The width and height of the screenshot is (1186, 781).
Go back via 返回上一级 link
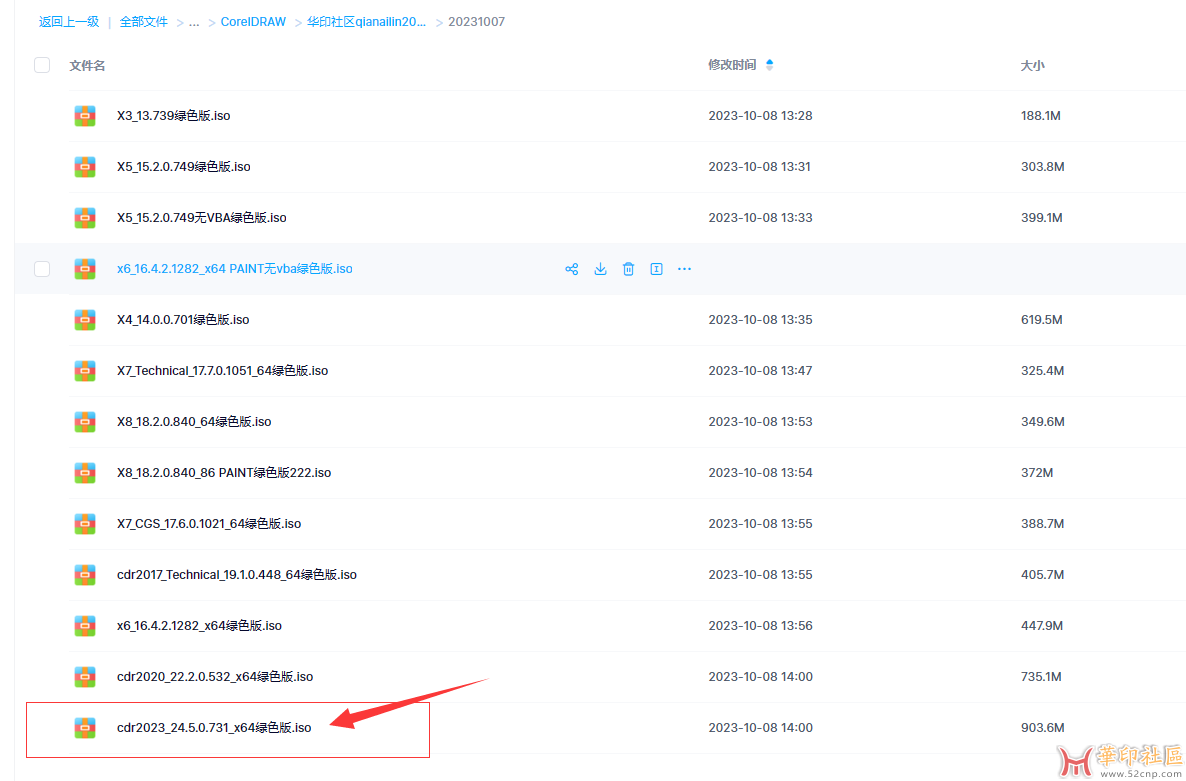click(x=69, y=22)
